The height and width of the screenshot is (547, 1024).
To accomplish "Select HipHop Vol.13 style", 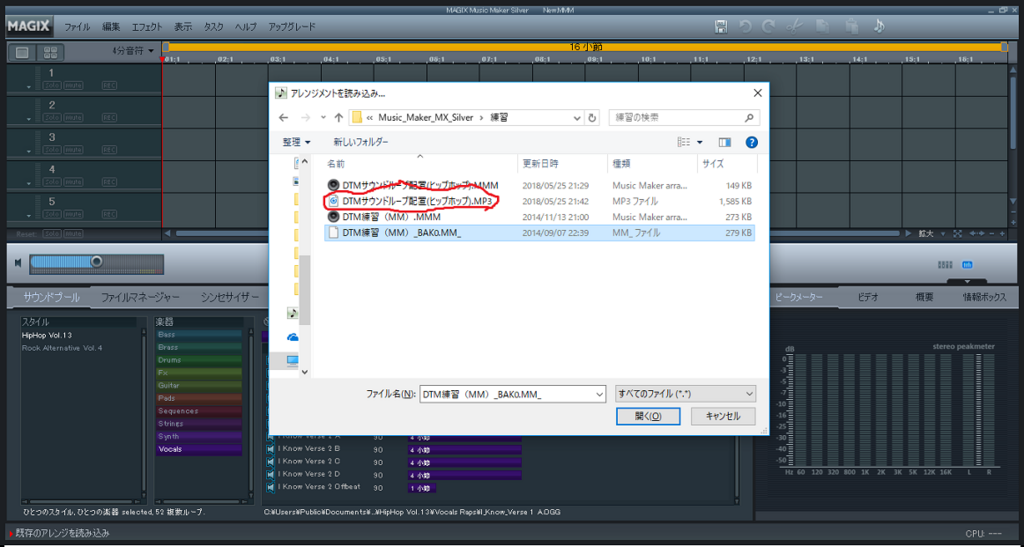I will (x=47, y=335).
